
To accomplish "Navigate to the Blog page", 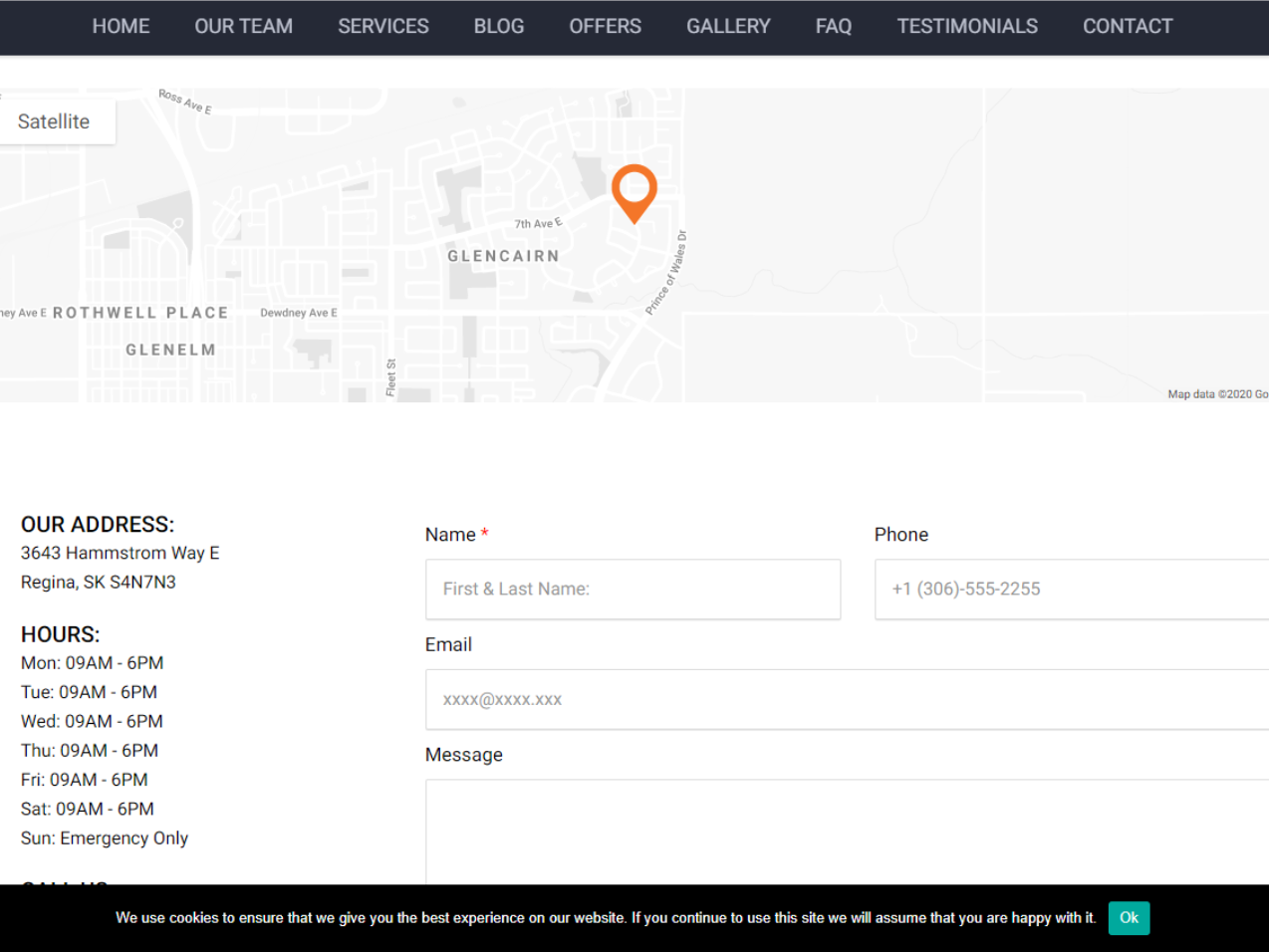I will coord(498,27).
